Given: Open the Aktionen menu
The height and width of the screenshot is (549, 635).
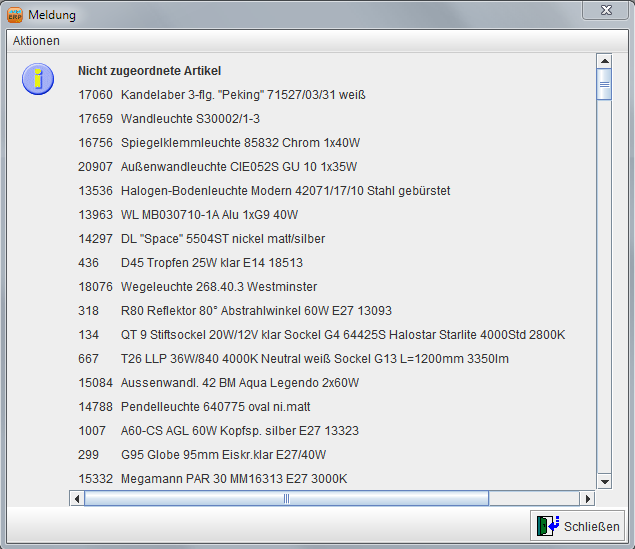Looking at the screenshot, I should pos(36,41).
